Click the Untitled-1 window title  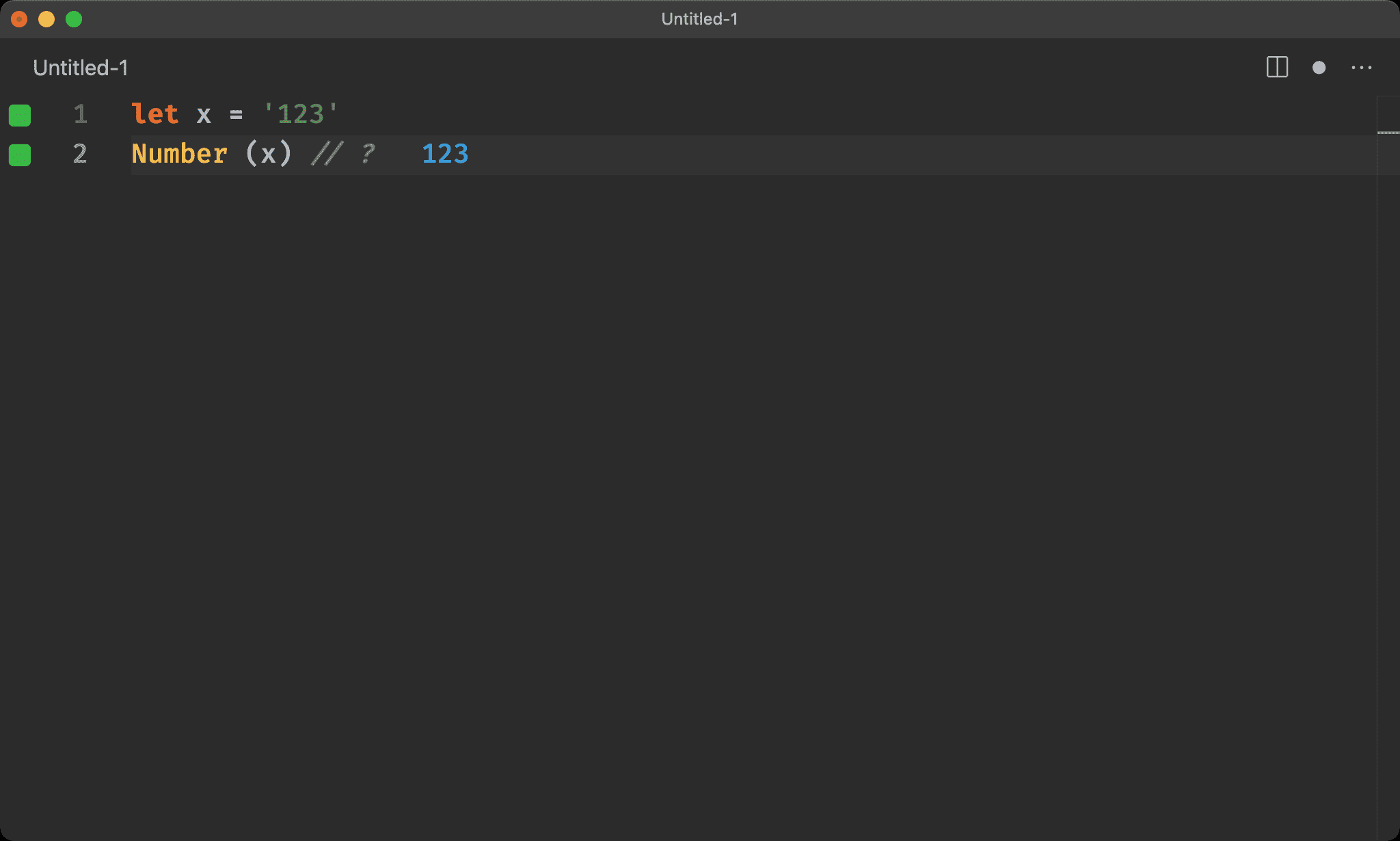click(x=699, y=19)
